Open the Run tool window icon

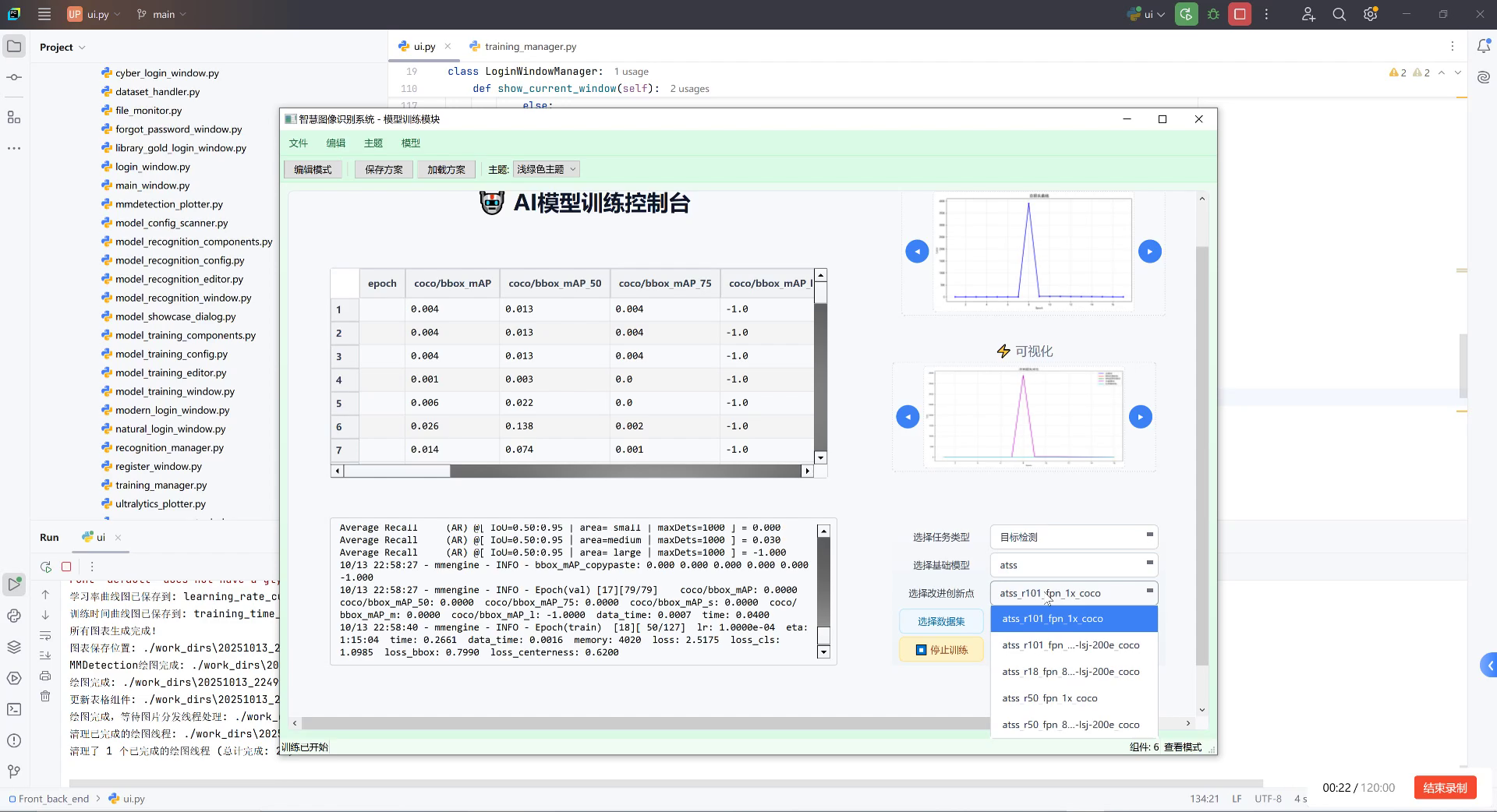[x=14, y=584]
